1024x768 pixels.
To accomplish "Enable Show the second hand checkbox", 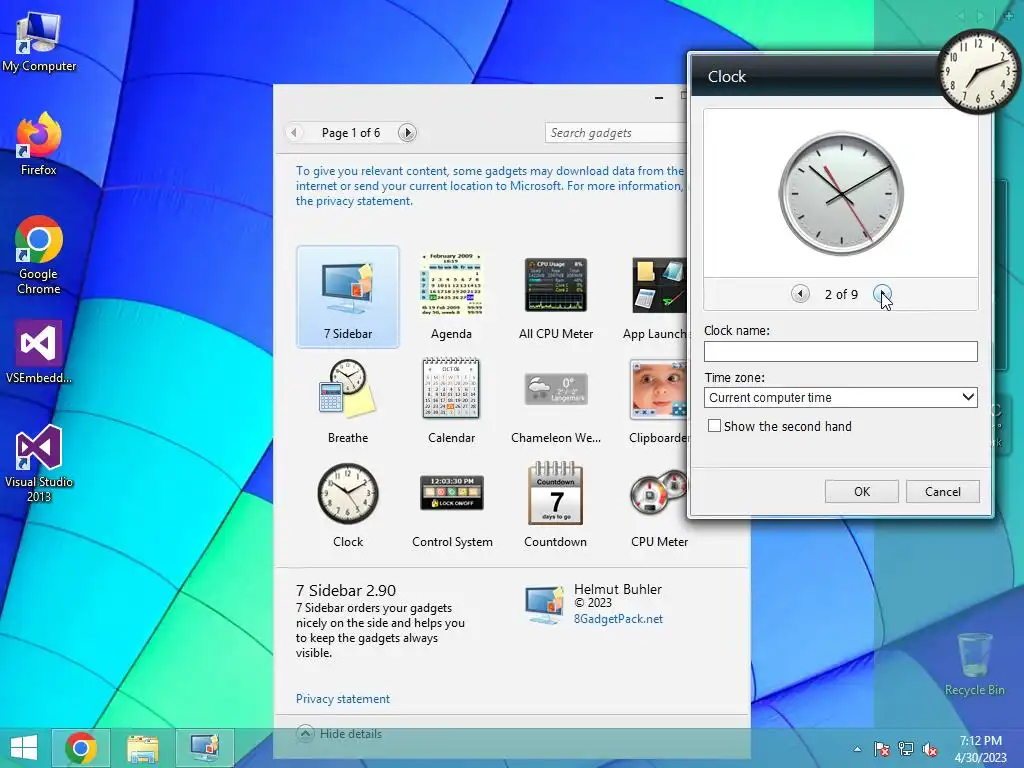I will pos(714,426).
